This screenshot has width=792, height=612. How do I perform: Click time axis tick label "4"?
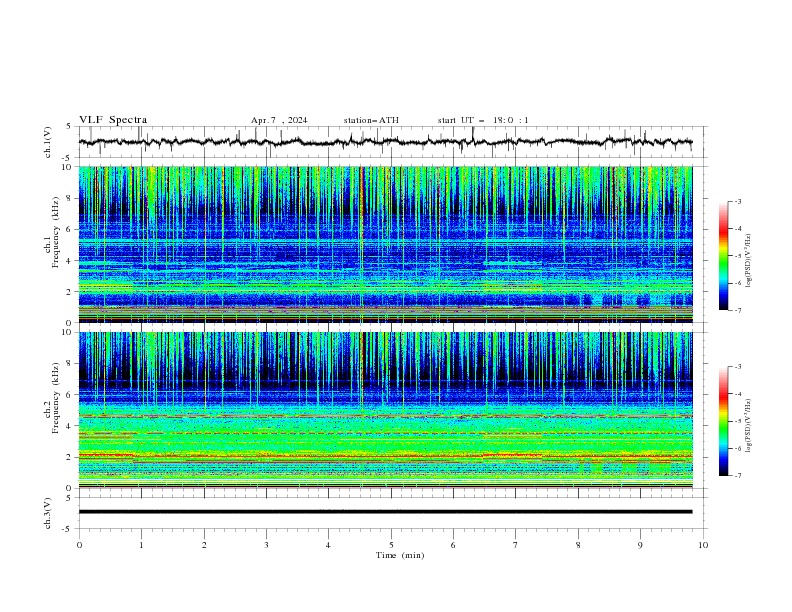(x=328, y=545)
